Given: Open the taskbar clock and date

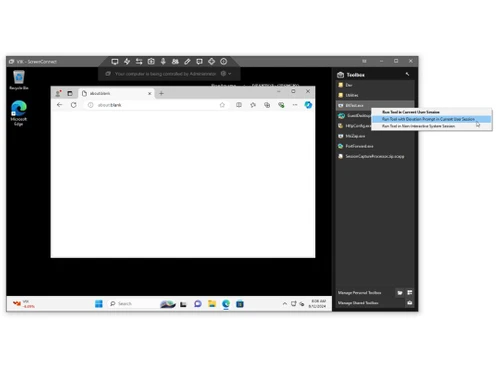Looking at the screenshot, I should coord(317,304).
